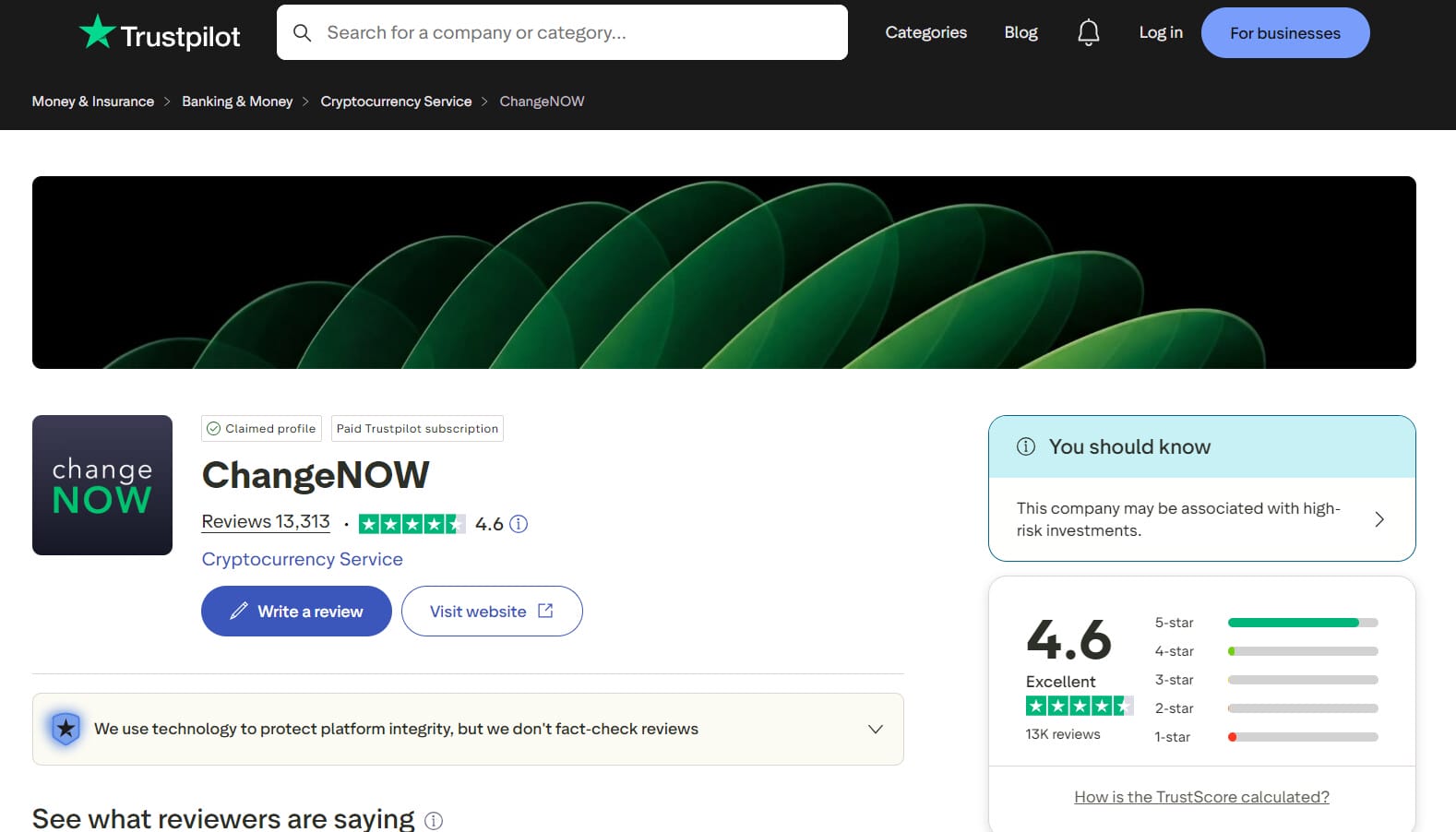Click in the company search field
The image size is (1456, 832).
click(562, 32)
